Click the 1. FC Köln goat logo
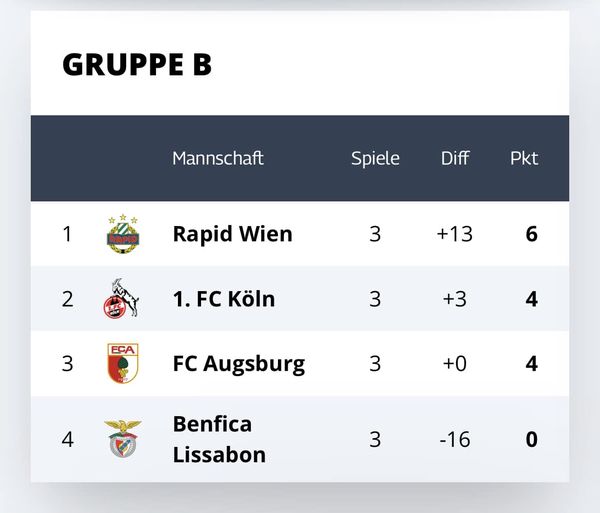The image size is (600, 513). coord(121,298)
